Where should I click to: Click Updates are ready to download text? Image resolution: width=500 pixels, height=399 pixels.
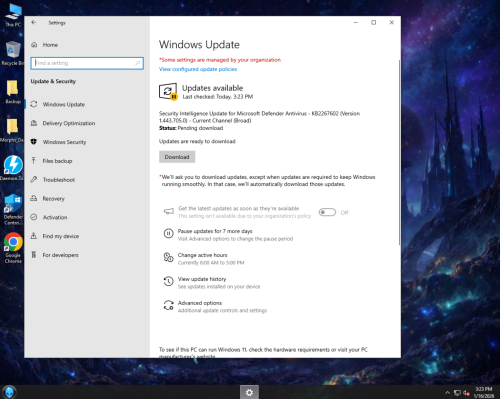point(197,141)
